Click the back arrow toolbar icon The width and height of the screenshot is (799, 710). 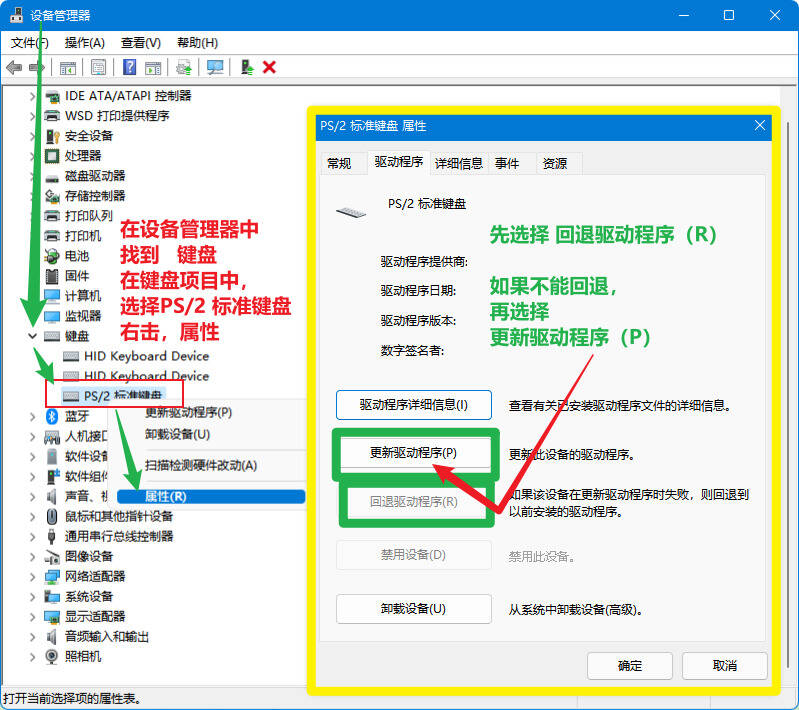[x=13, y=67]
